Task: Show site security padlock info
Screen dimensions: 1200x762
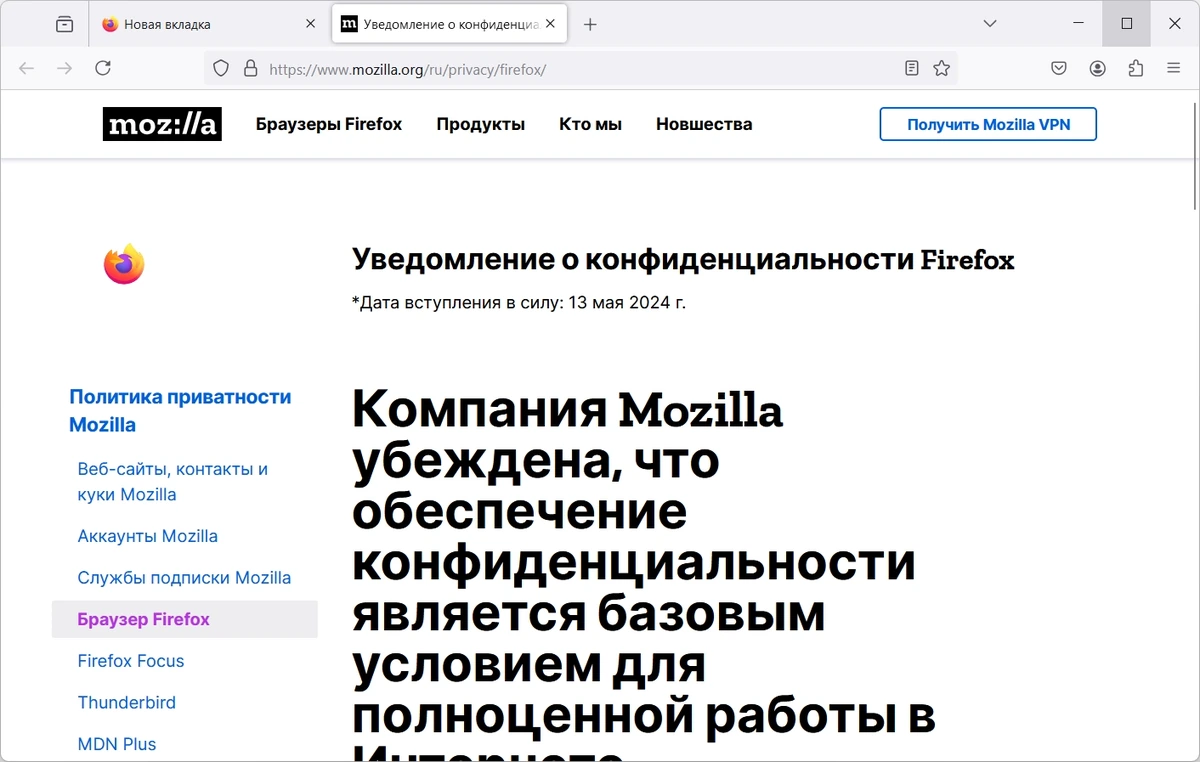Action: (x=250, y=69)
